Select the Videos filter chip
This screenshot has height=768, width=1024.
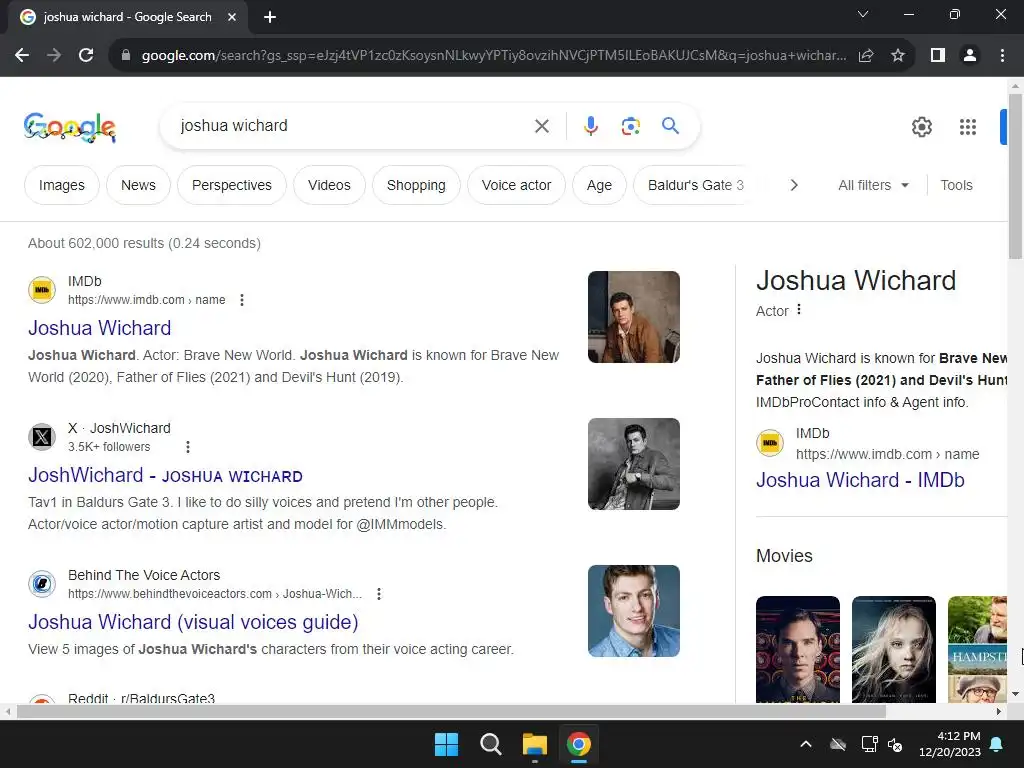[329, 185]
